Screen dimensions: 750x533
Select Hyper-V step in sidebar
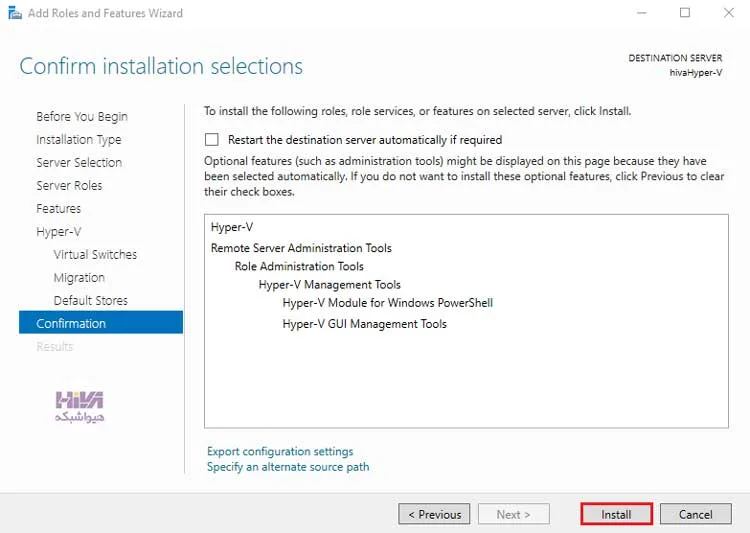click(59, 232)
